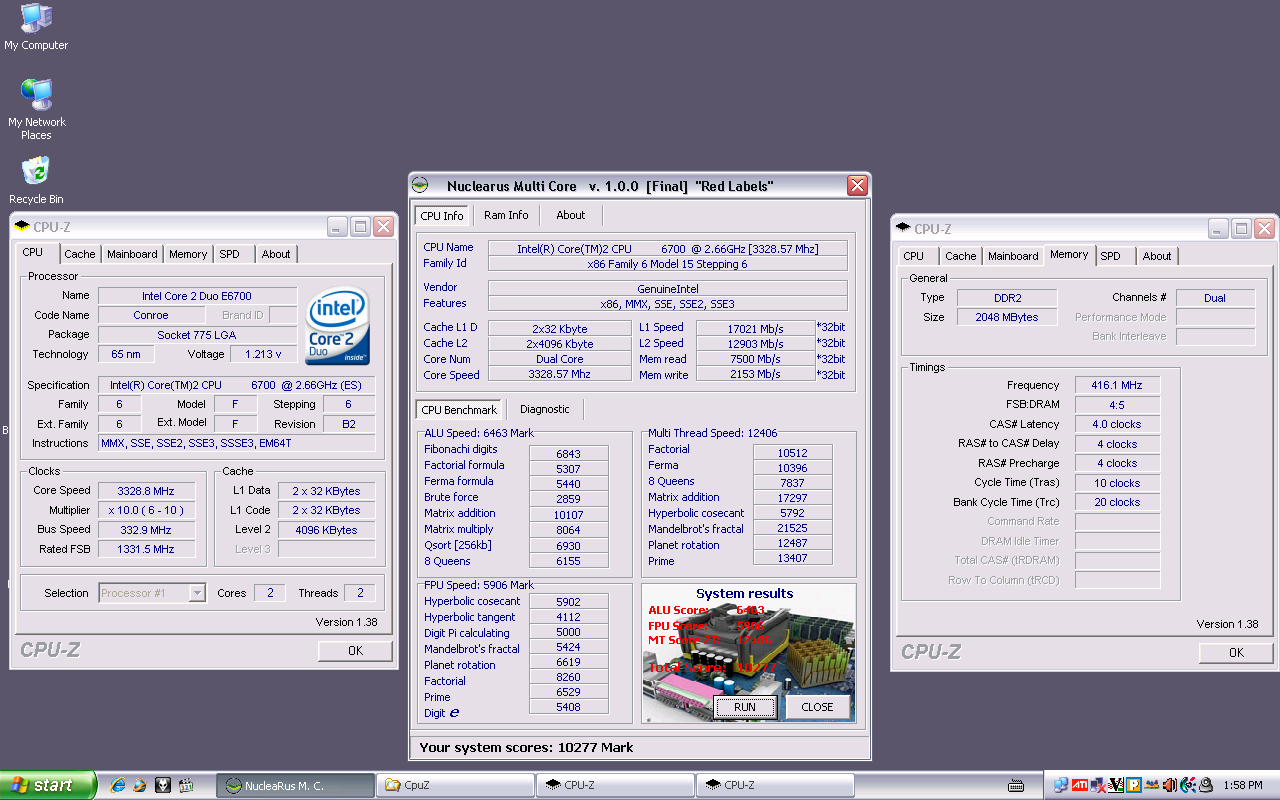Screen dimensions: 1280x800
Task: Open the Recycle Bin icon
Action: (36, 179)
